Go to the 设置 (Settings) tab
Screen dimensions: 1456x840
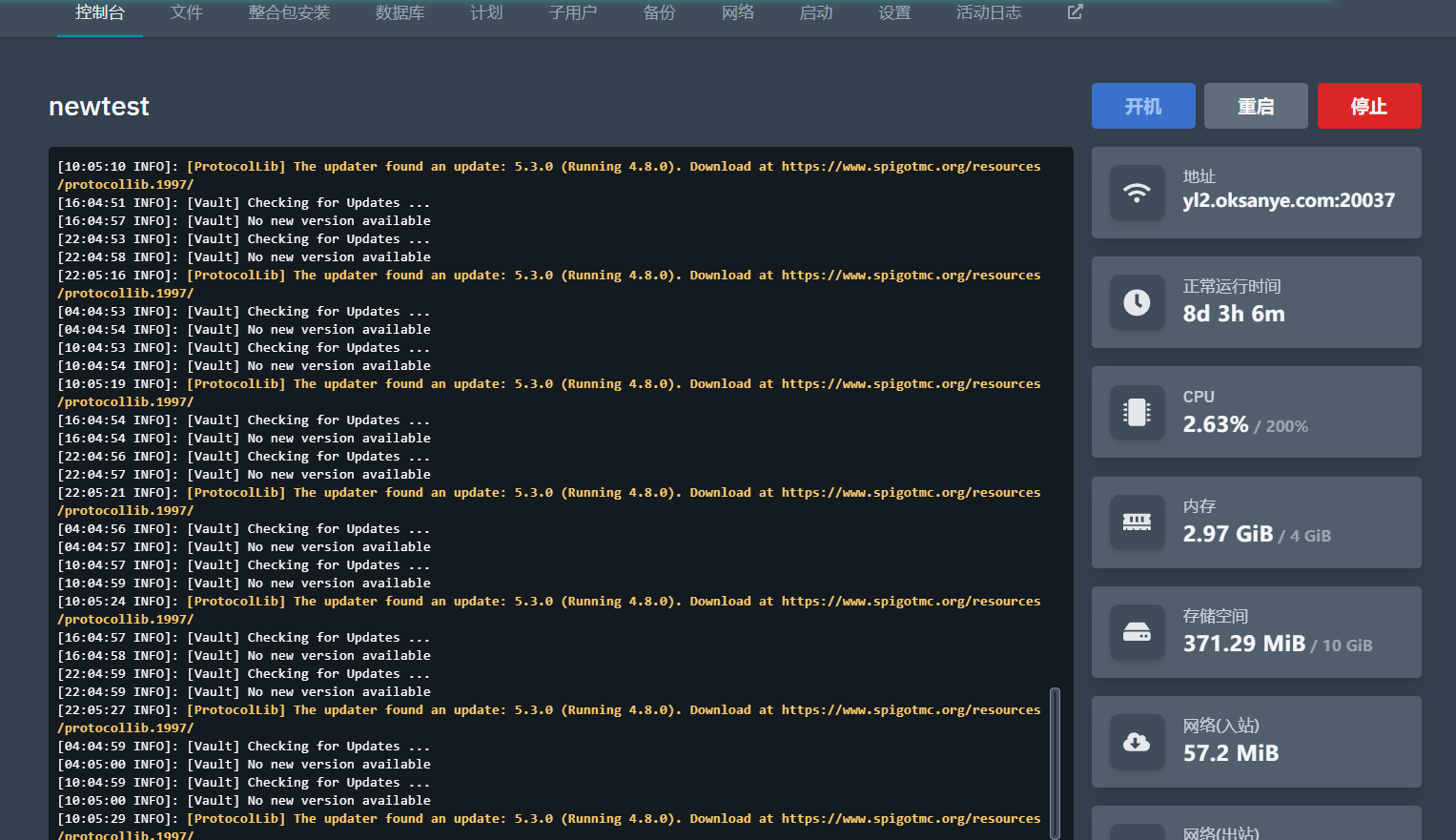894,13
